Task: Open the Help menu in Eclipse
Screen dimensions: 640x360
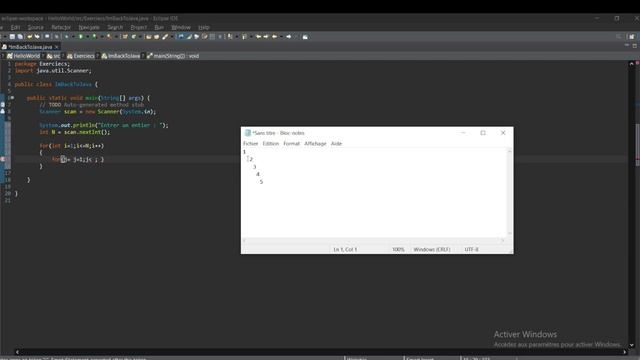Action: (x=204, y=27)
